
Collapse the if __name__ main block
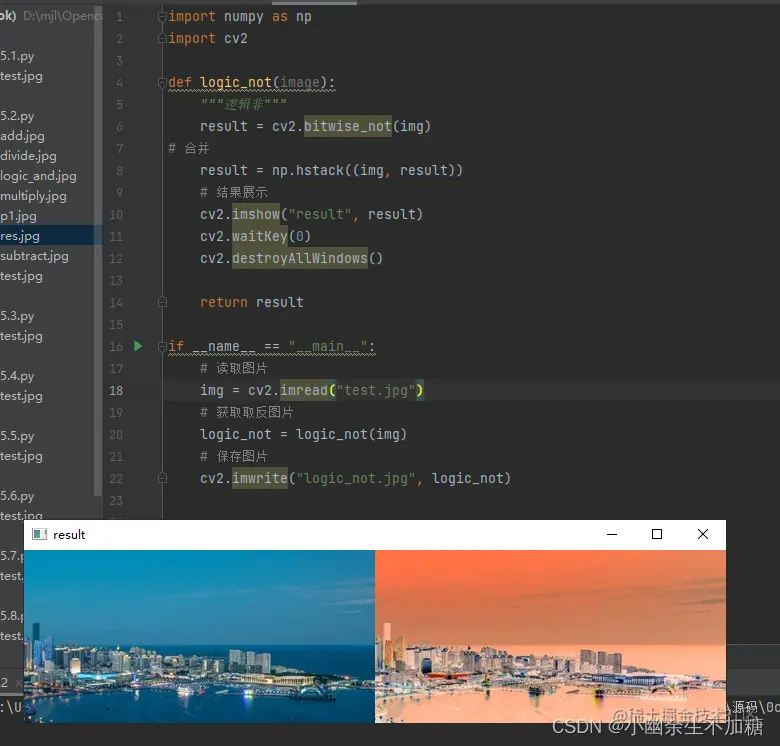(162, 346)
